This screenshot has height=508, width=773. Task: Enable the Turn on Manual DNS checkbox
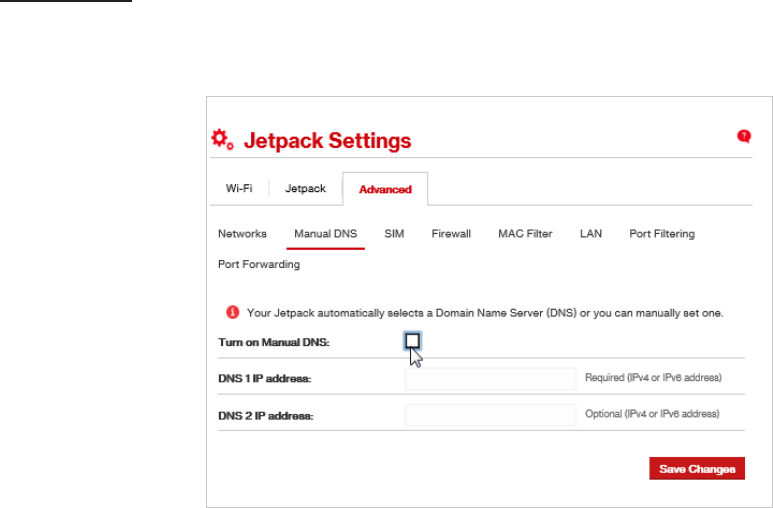tap(412, 341)
